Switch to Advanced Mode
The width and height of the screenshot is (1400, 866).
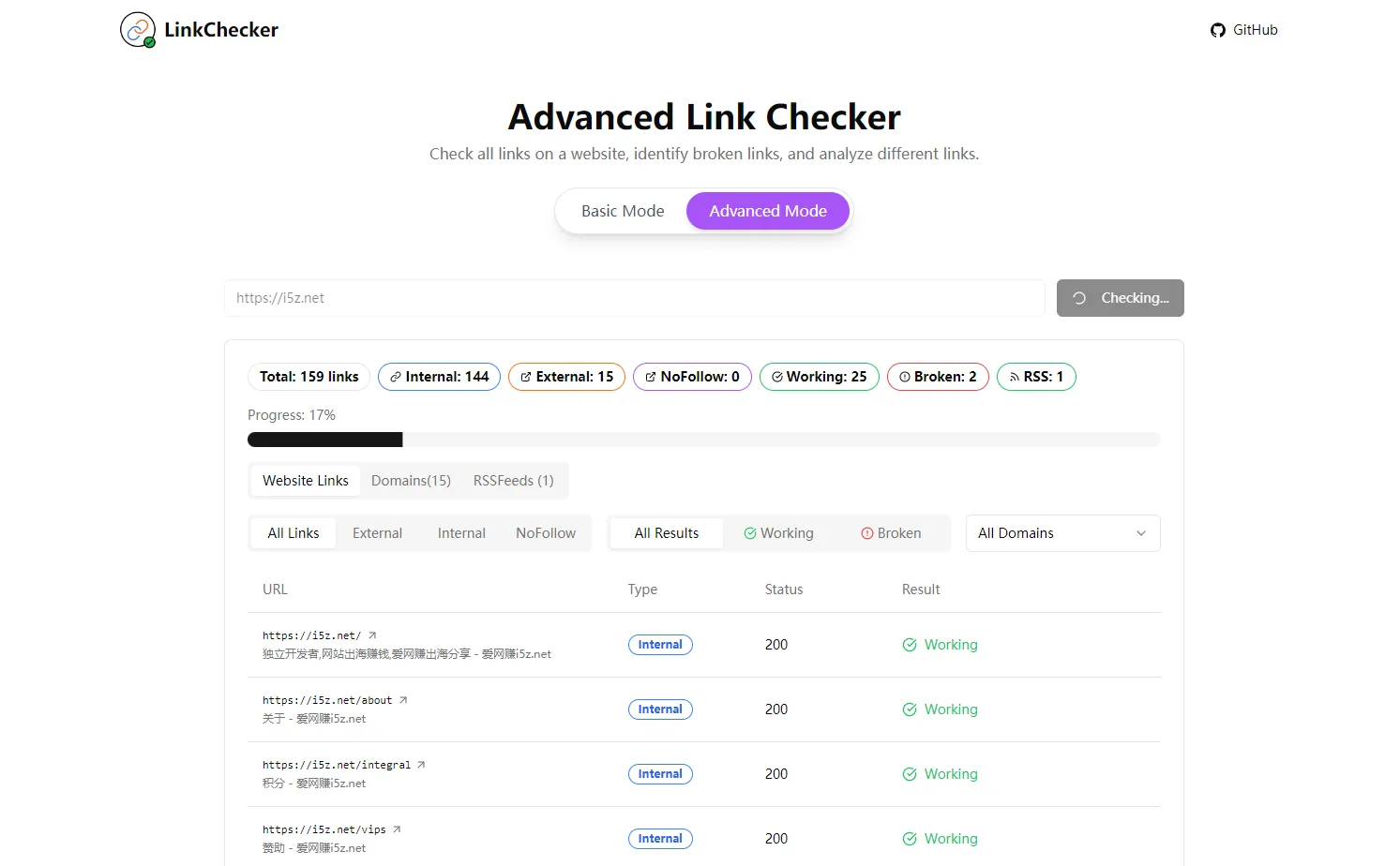click(x=768, y=211)
